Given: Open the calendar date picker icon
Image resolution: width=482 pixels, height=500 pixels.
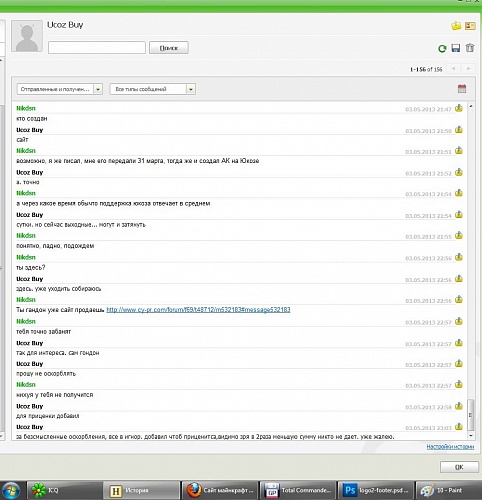Looking at the screenshot, I should tap(462, 89).
